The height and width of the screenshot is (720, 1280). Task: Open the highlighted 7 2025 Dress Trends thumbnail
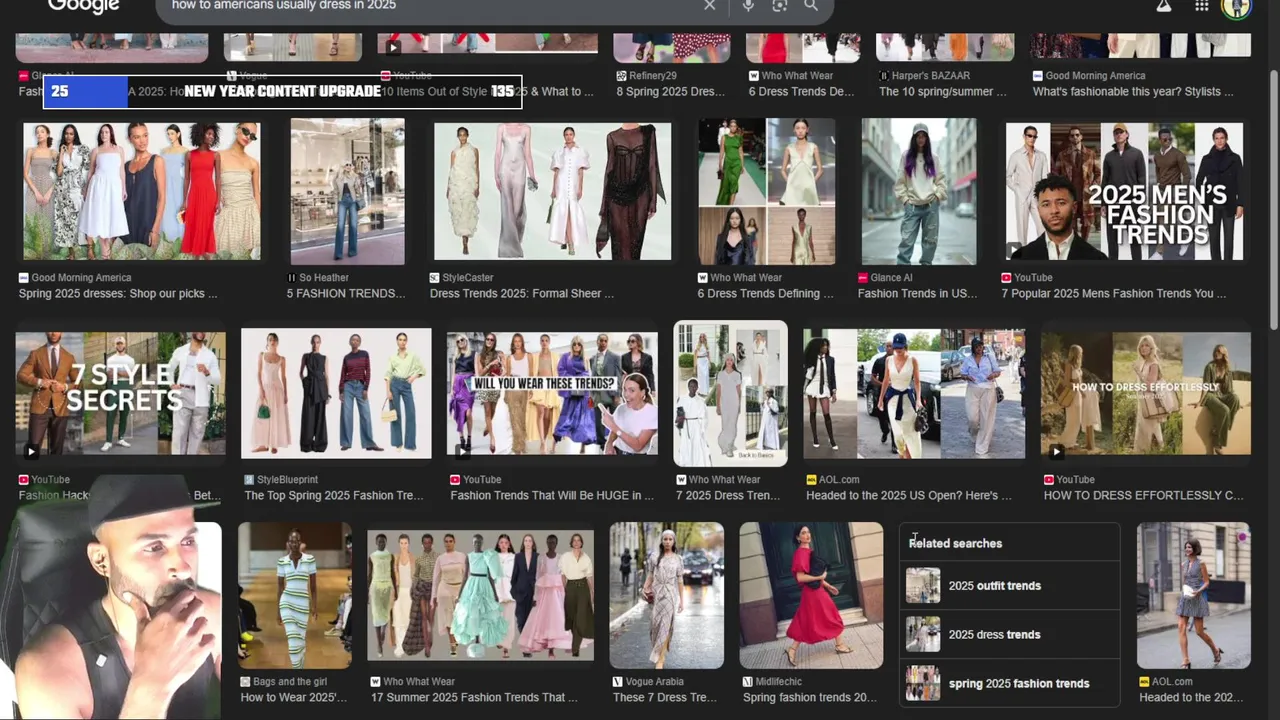(x=730, y=394)
